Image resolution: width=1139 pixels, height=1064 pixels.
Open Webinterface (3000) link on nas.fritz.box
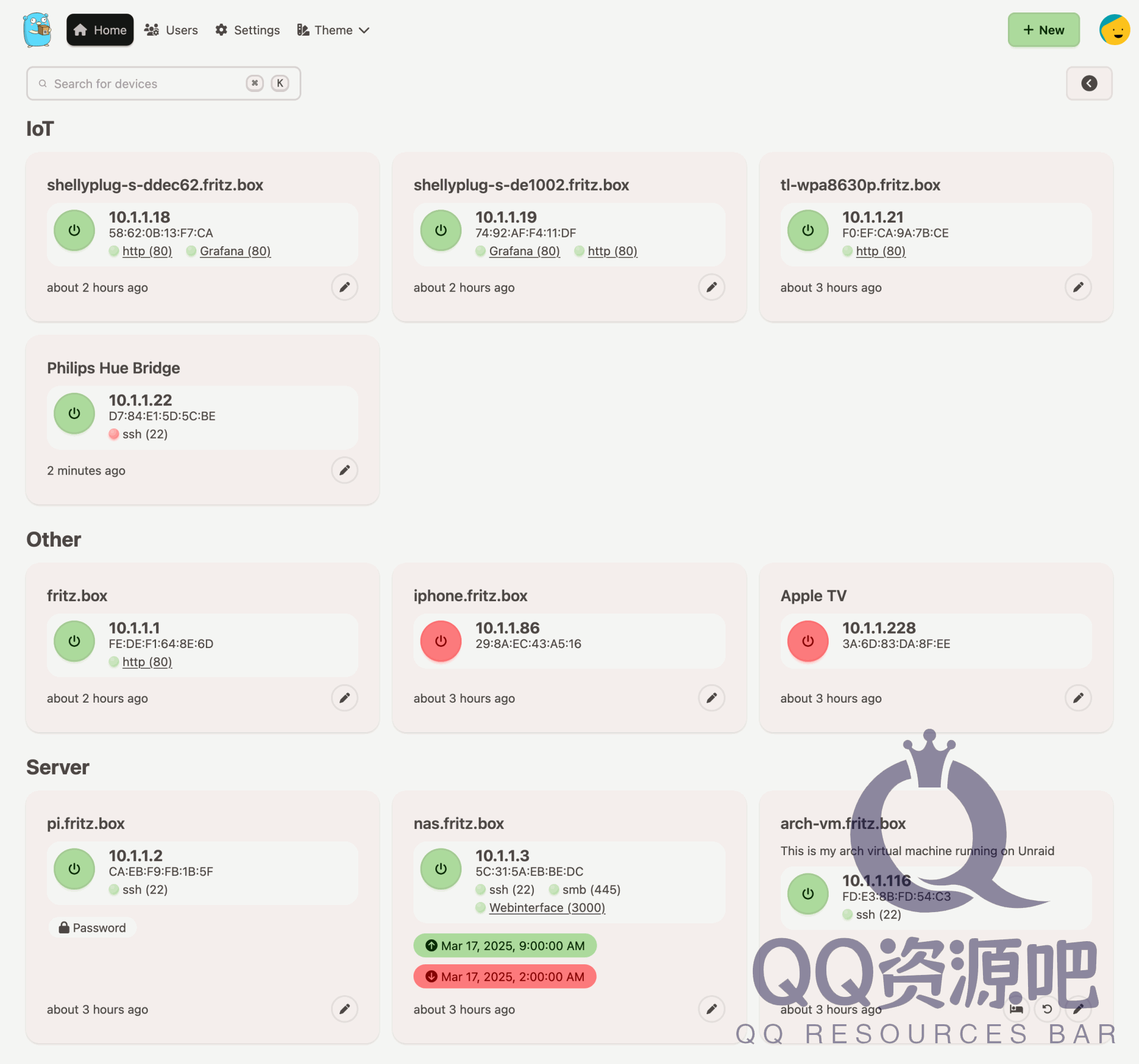[x=547, y=907]
